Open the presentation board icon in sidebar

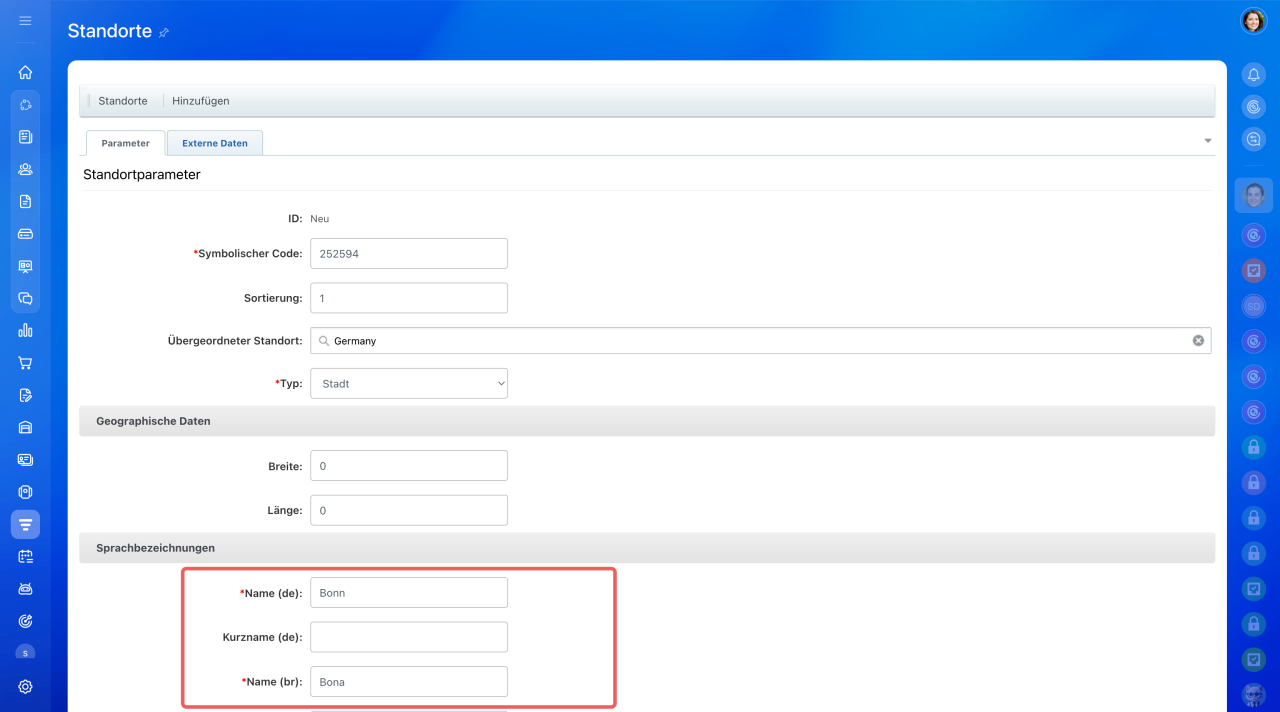26,266
